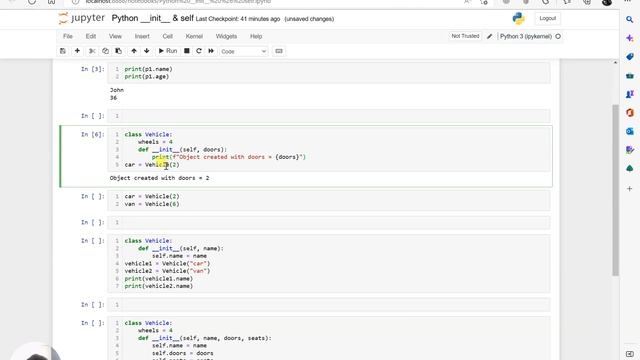Insert a cell below with plus icon
640x360 pixels.
pyautogui.click(x=77, y=51)
